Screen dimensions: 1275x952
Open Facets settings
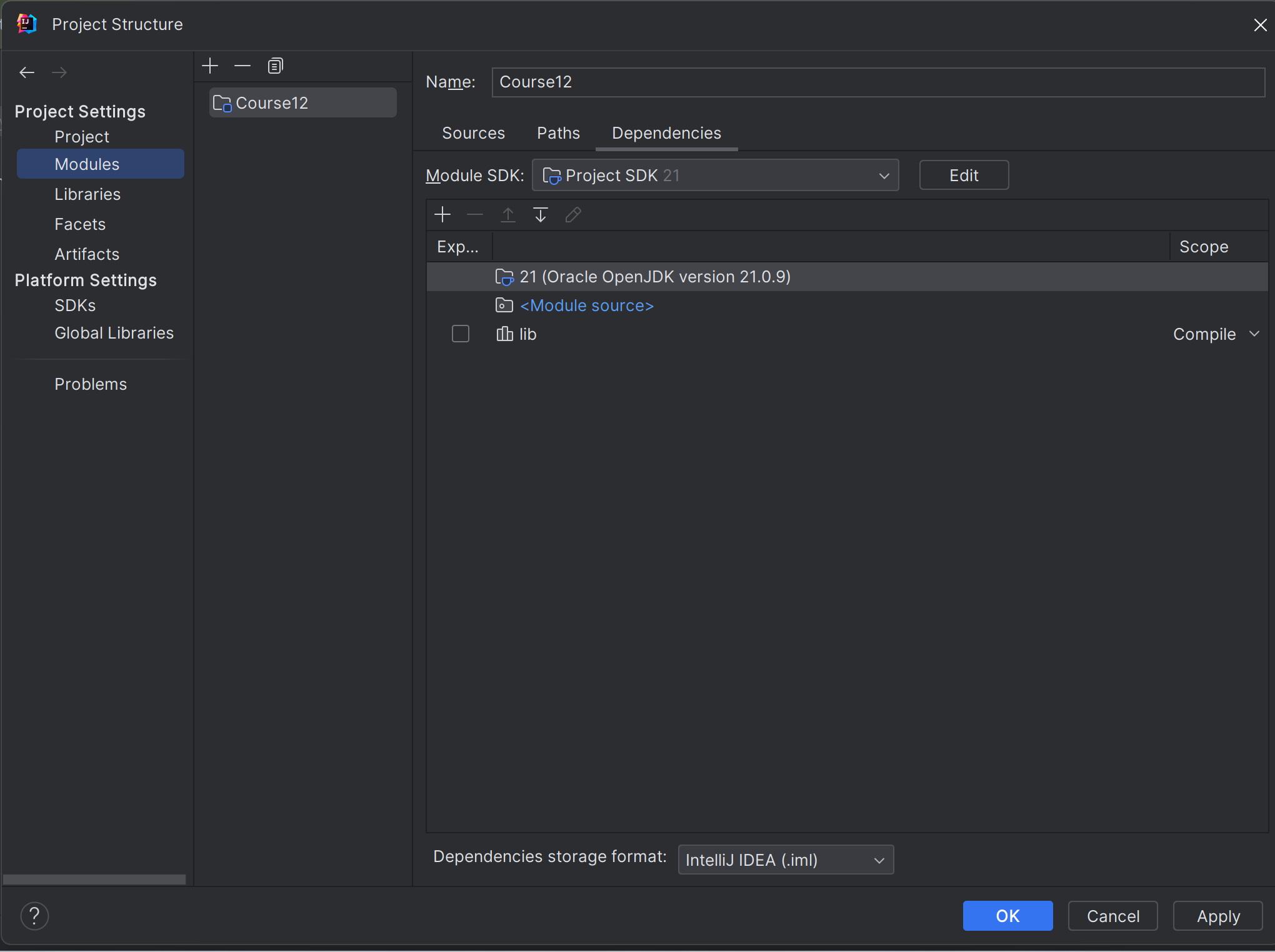tap(80, 224)
